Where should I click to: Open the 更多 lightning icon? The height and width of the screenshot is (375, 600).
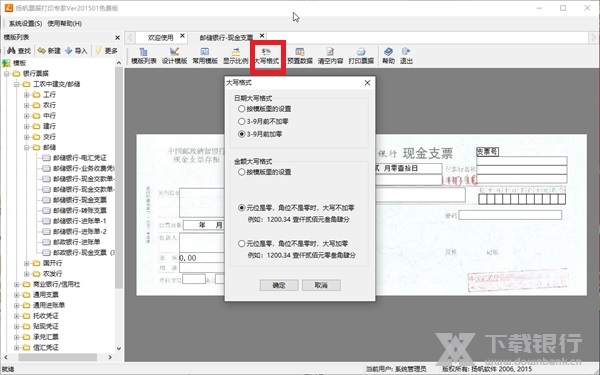pos(106,51)
